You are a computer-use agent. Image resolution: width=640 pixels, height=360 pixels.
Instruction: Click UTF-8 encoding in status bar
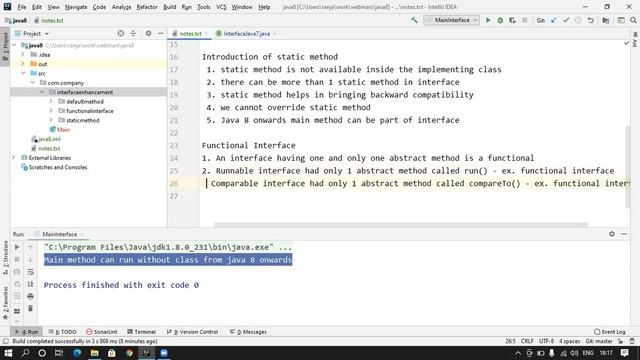point(546,341)
